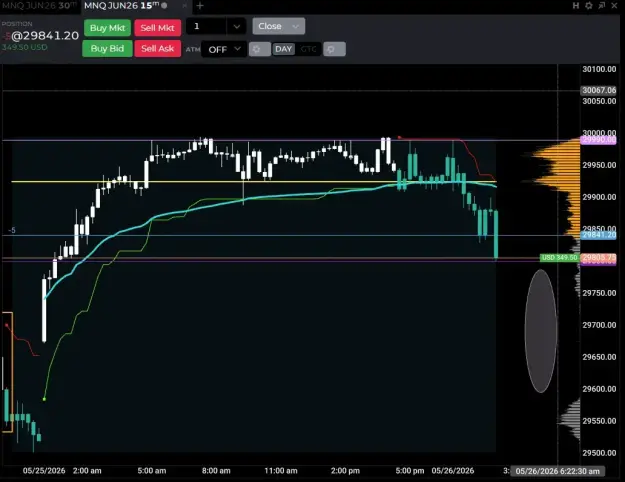Open chart settings gear in top-right corner
This screenshot has width=625, height=482.
click(x=589, y=6)
